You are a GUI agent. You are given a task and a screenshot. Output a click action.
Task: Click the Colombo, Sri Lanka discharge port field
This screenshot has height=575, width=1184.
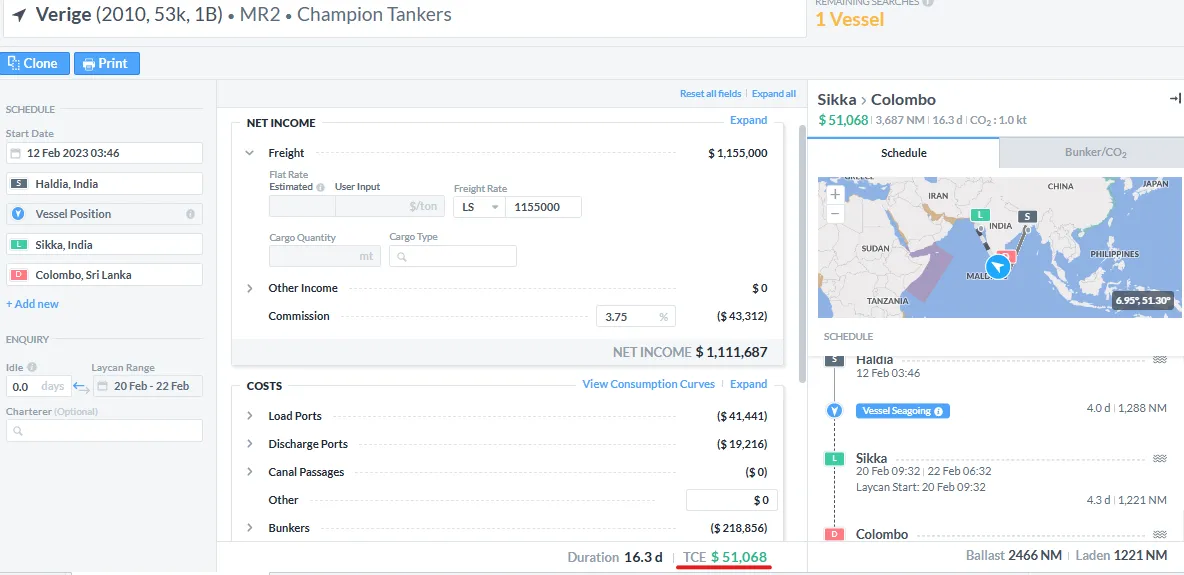(x=104, y=275)
